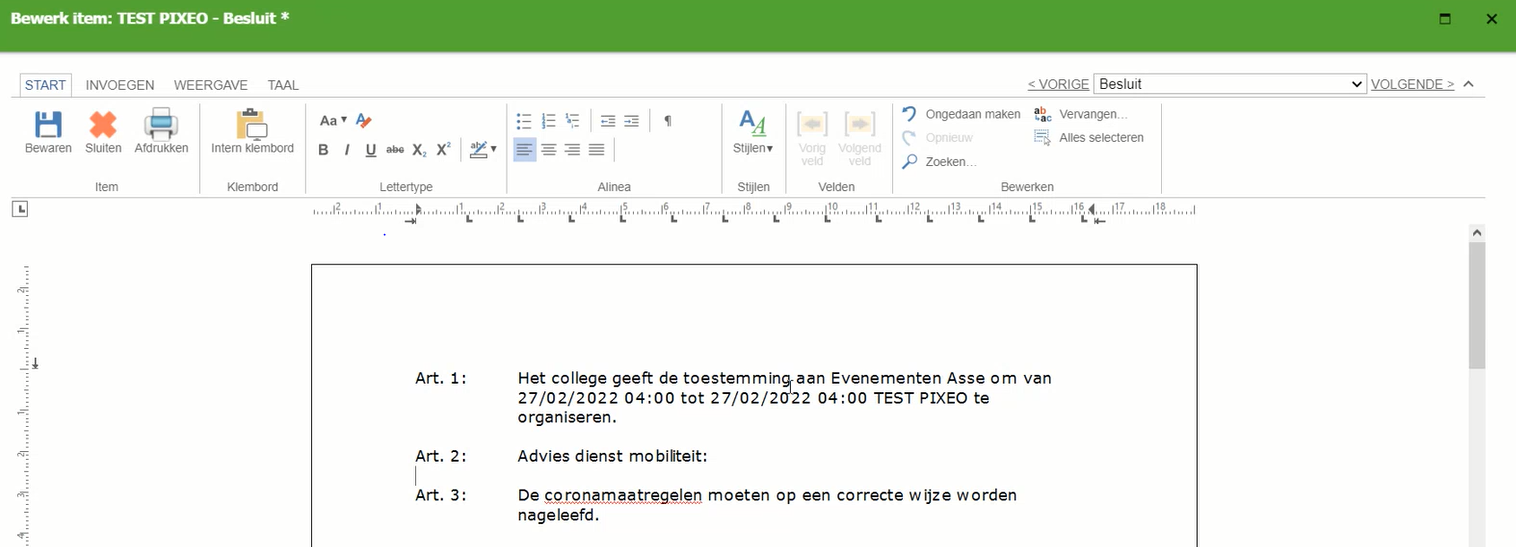Expand the Besluit section dropdown
This screenshot has height=547, width=1516.
[1229, 84]
